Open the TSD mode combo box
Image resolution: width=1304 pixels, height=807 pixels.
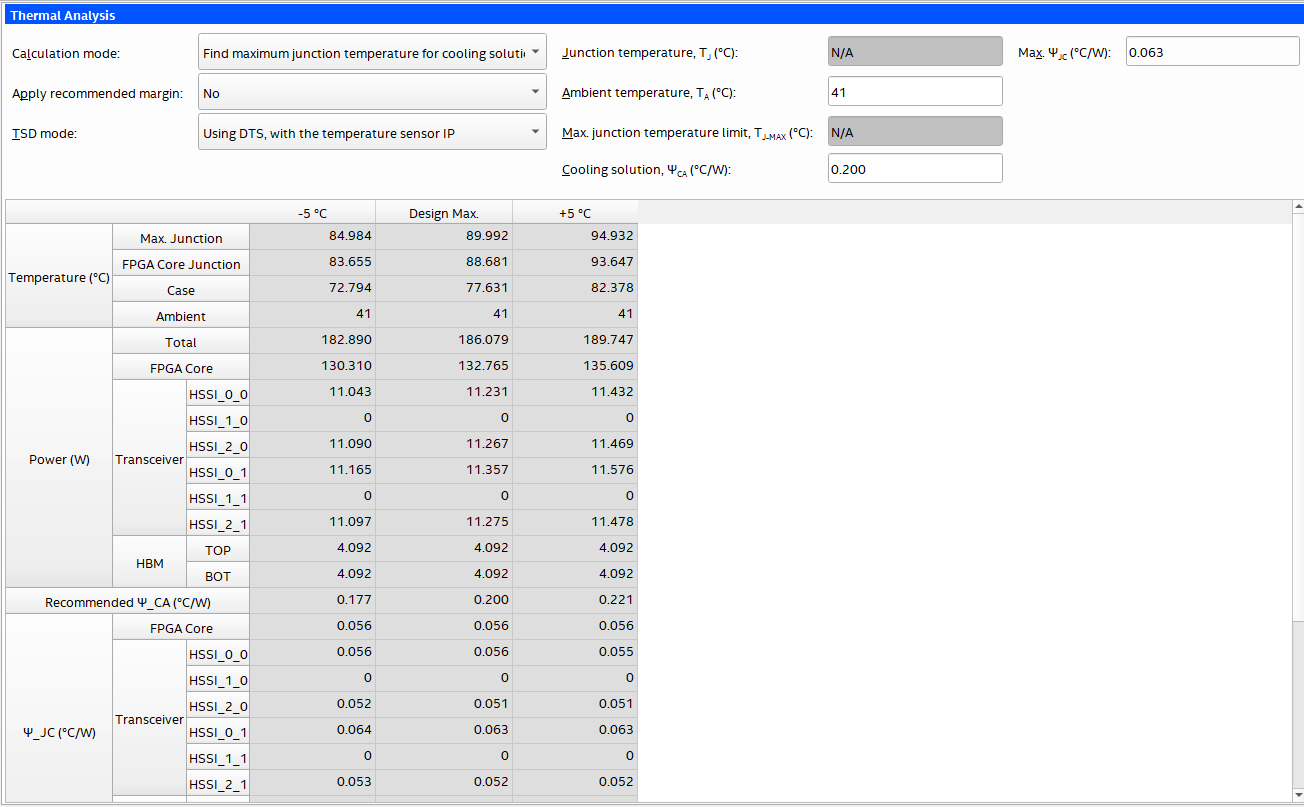[372, 133]
